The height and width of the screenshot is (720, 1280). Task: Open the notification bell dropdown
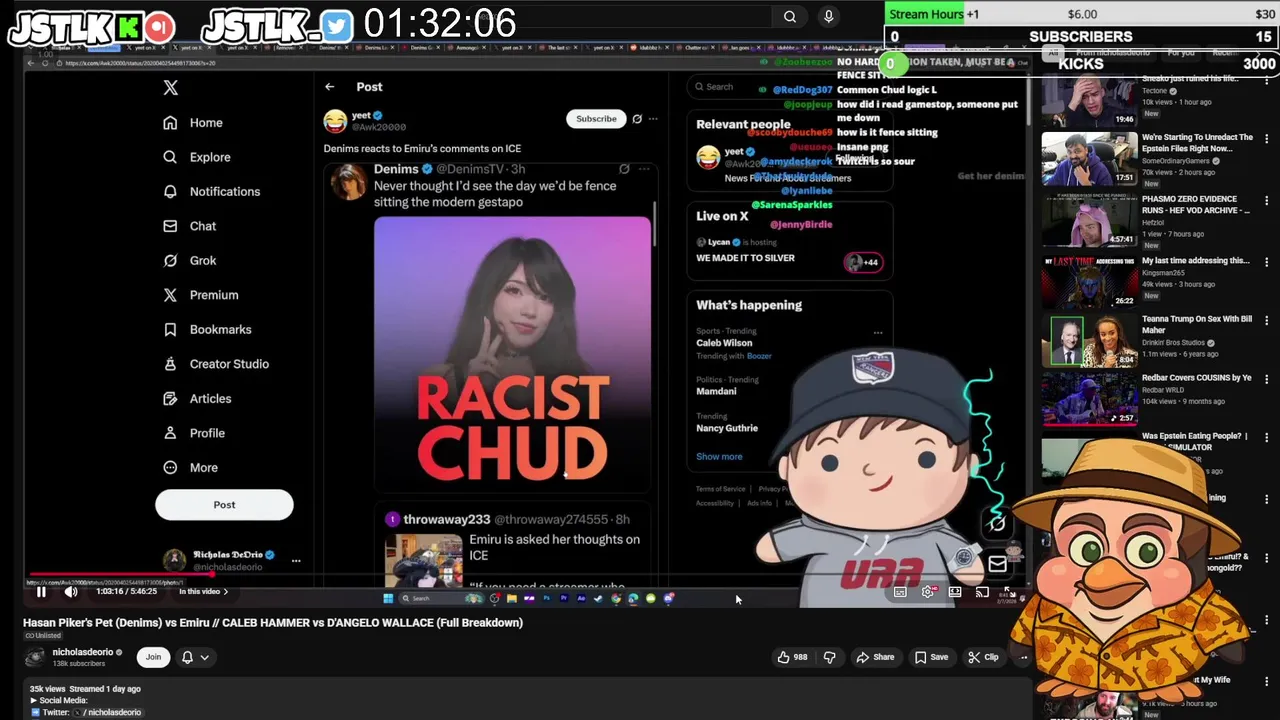click(194, 657)
